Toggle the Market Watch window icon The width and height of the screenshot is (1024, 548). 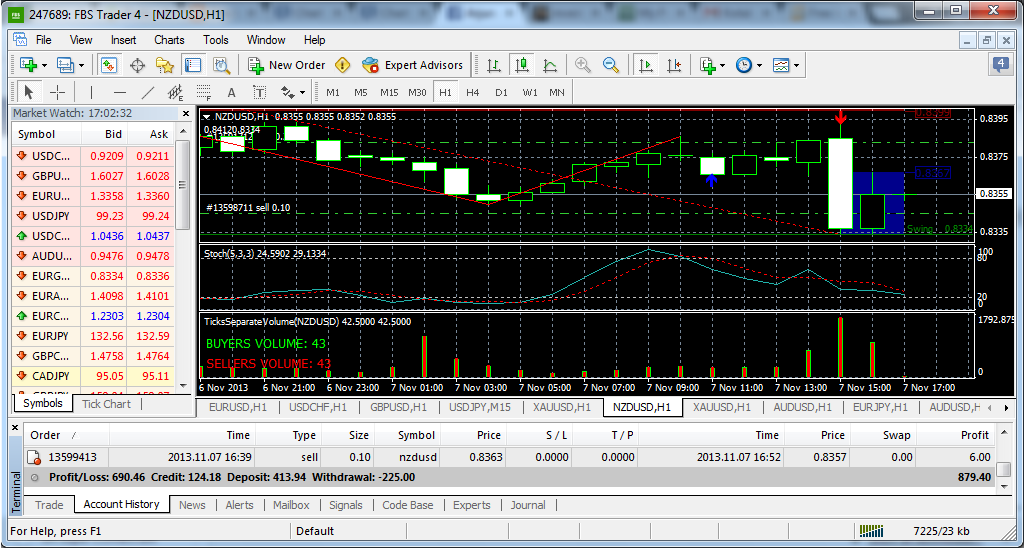point(108,65)
